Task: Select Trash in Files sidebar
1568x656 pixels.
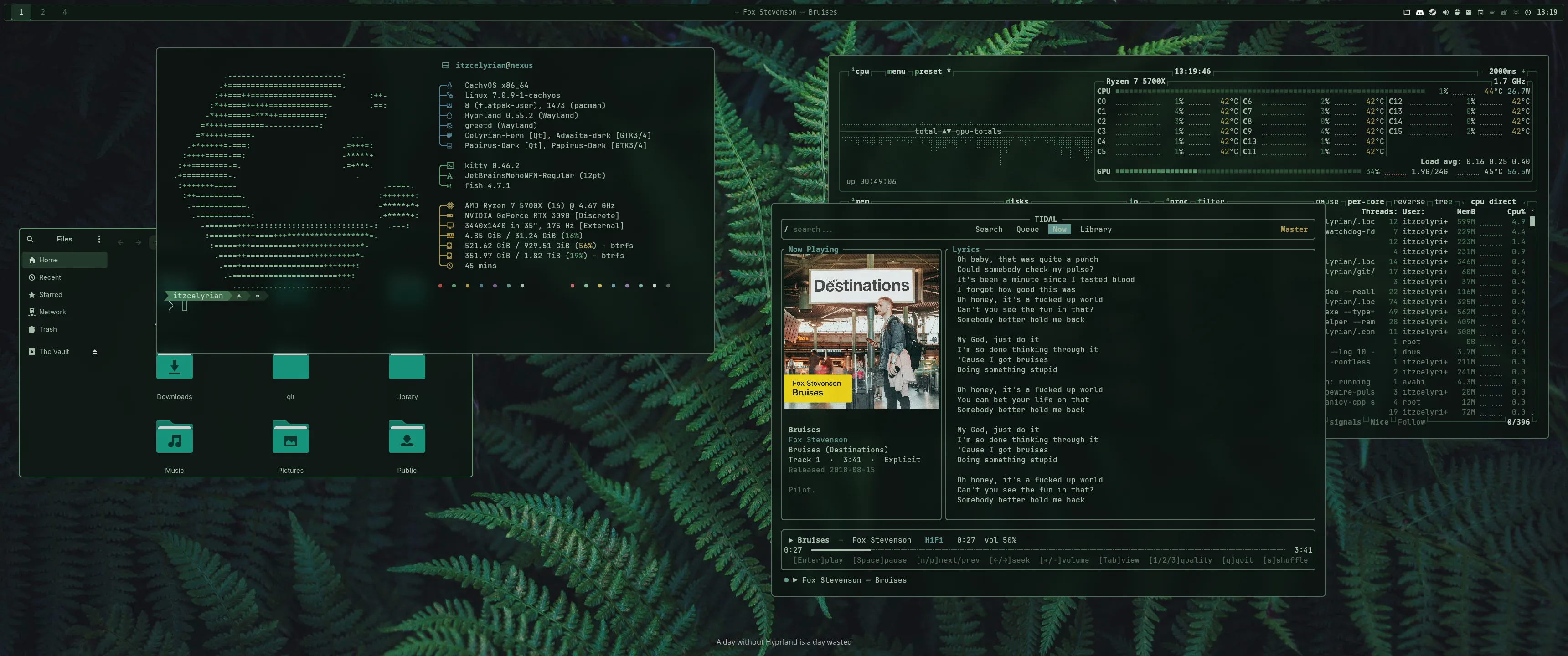Action: 65,329
